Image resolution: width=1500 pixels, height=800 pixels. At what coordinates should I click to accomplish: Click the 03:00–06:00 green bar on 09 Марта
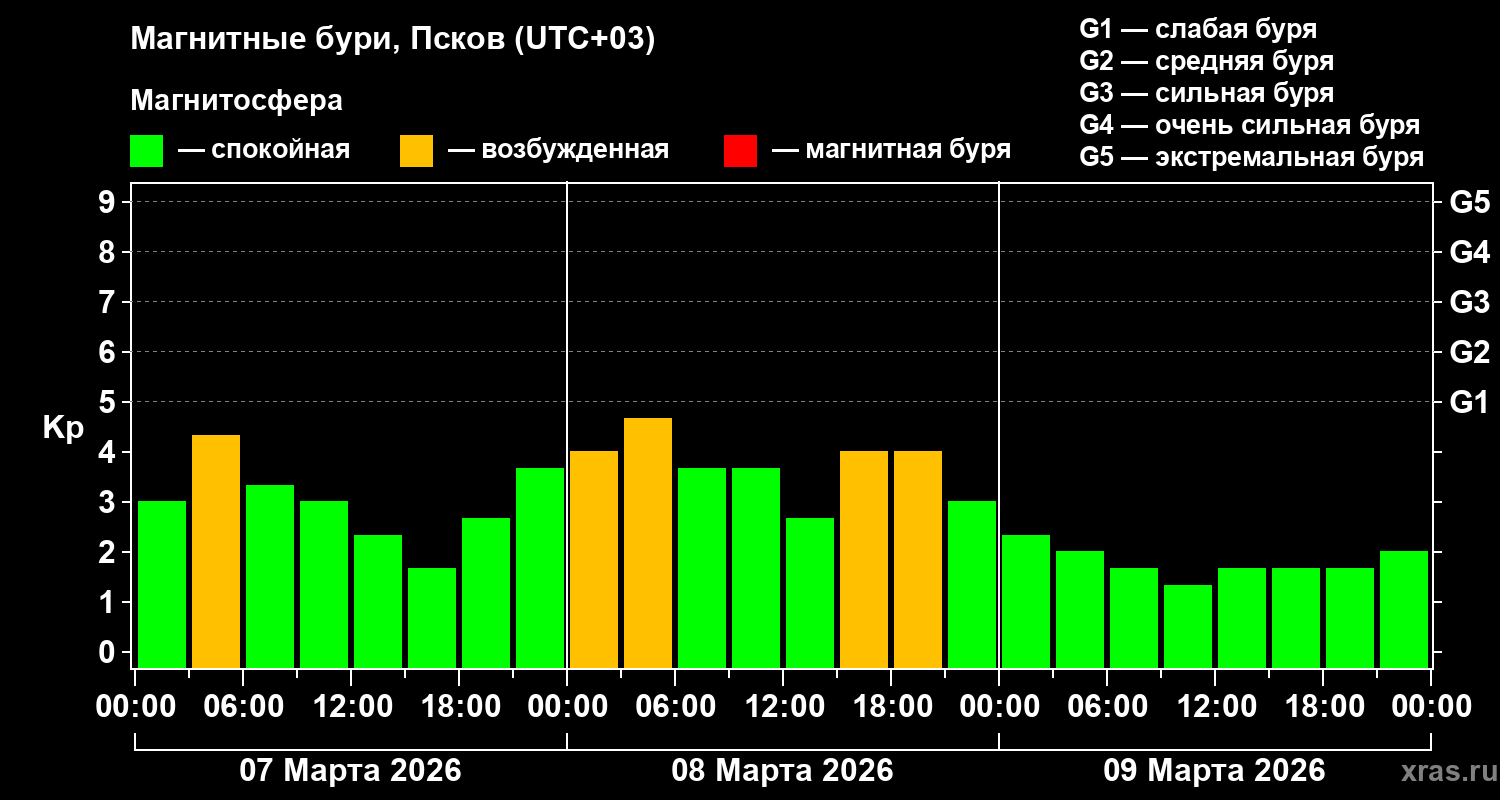click(x=1080, y=609)
